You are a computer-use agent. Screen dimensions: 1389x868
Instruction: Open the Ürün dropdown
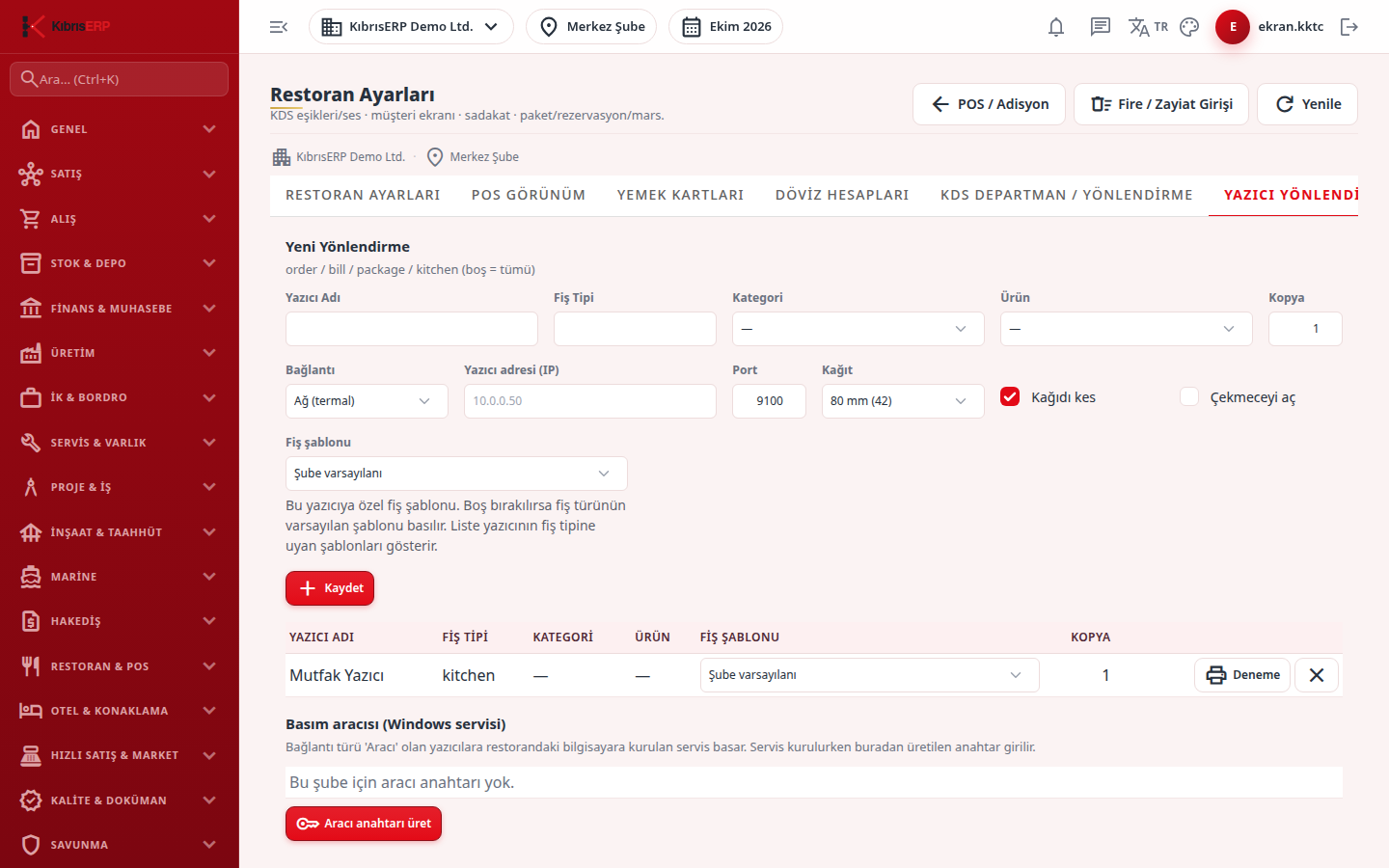(1127, 329)
